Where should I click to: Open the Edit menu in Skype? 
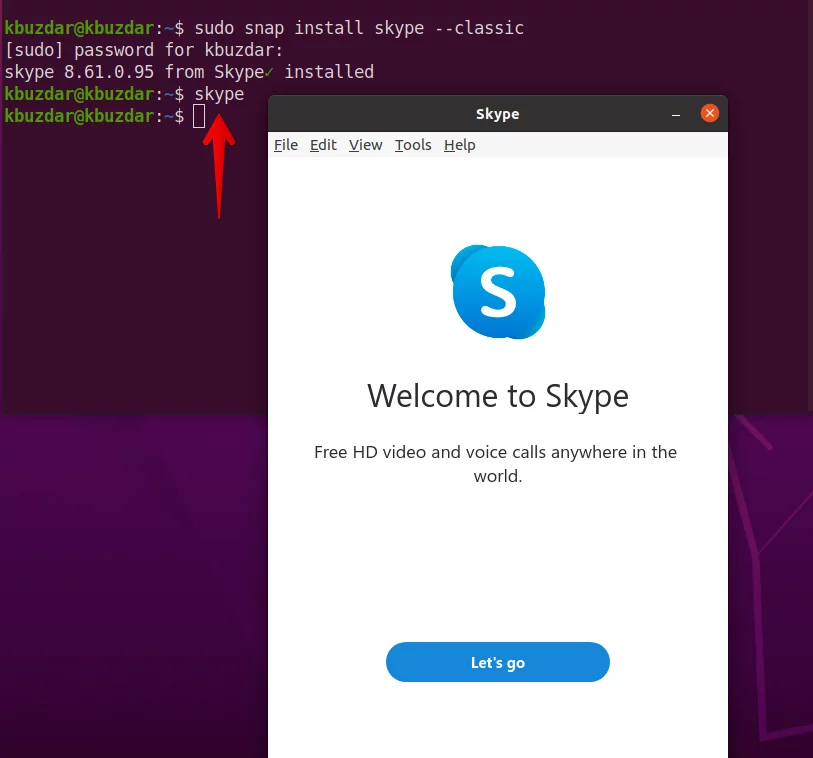(323, 145)
